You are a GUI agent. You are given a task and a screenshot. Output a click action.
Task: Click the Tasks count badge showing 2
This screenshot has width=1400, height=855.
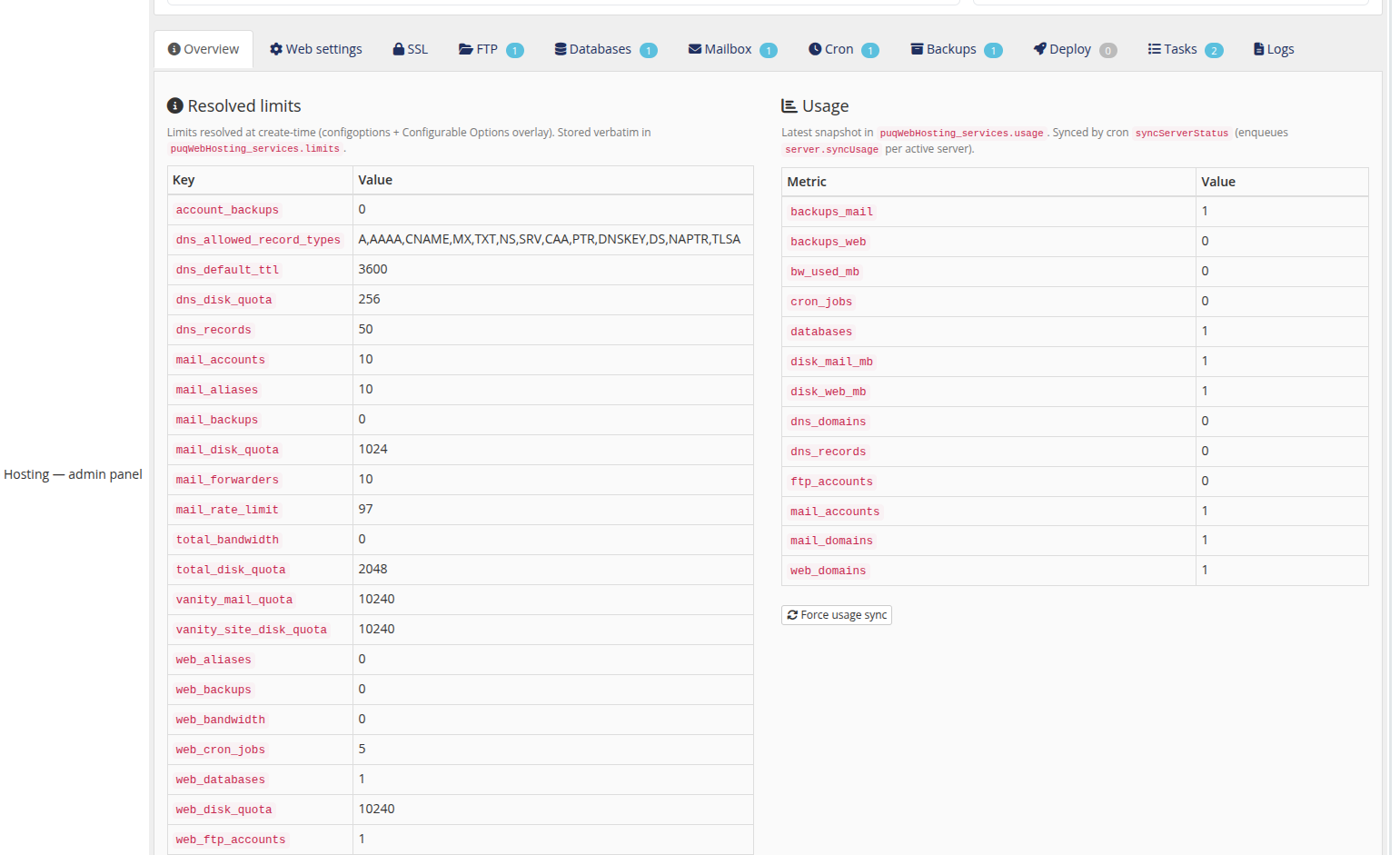(1214, 50)
